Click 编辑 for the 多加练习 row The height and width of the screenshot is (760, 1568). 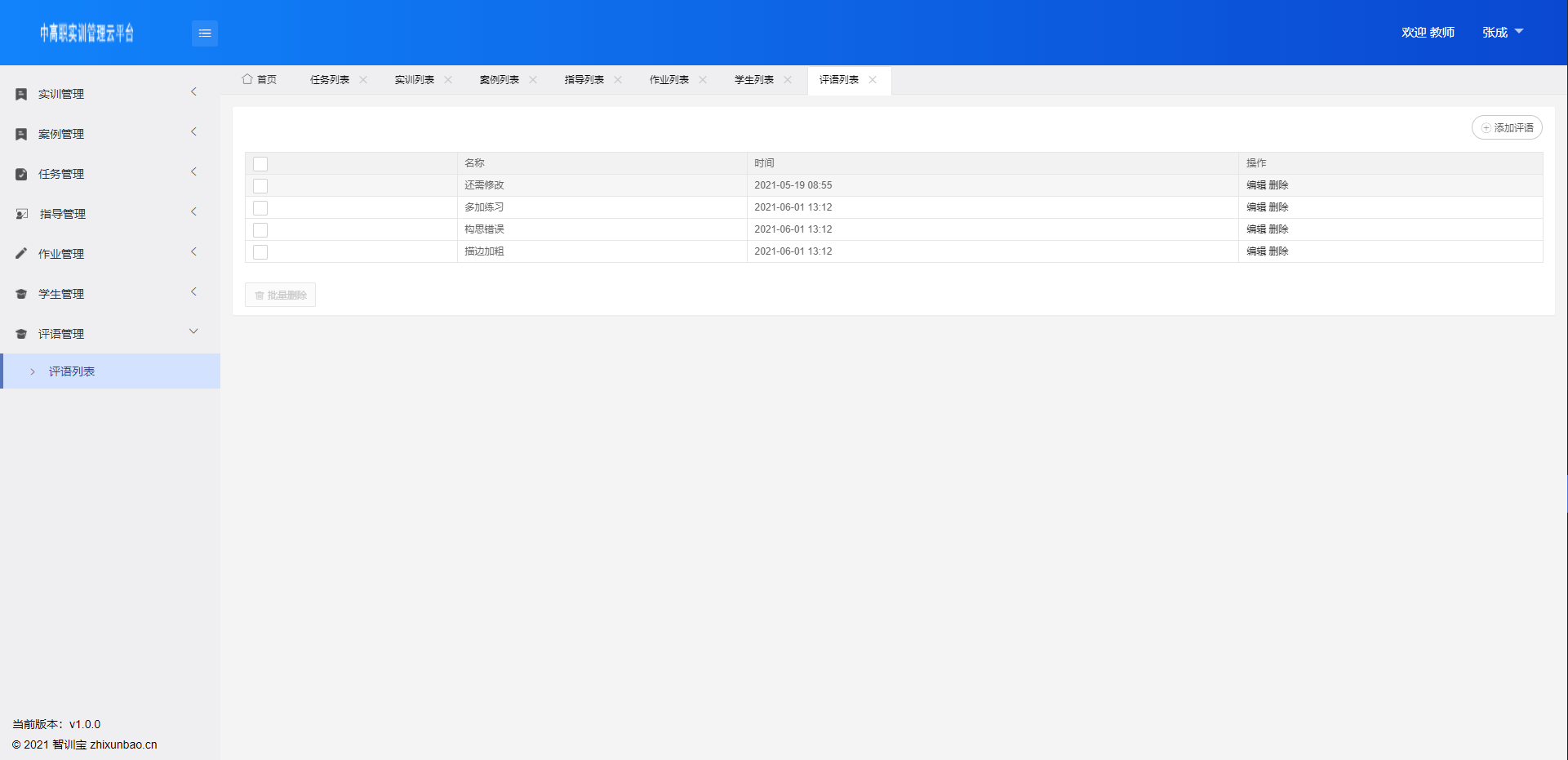point(1255,207)
